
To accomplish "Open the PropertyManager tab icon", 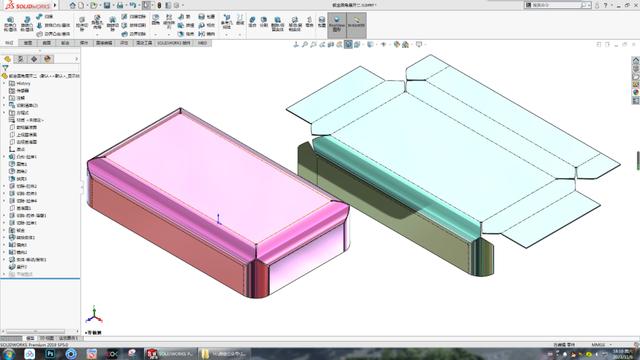I will tap(20, 59).
